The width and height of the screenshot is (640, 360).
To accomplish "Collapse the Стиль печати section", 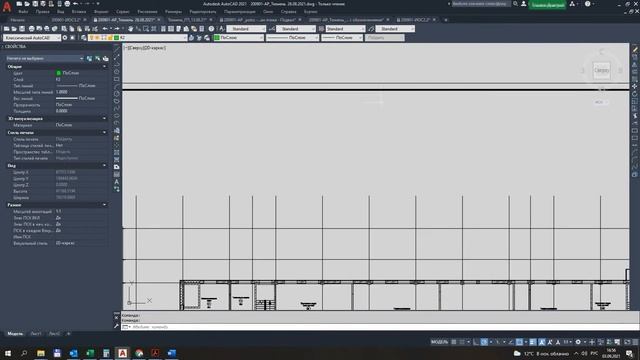I will click(x=104, y=133).
